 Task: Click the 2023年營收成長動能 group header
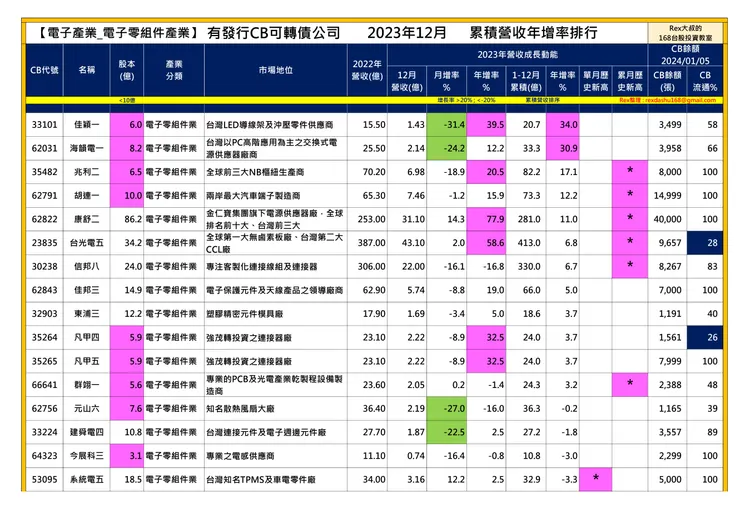click(517, 55)
